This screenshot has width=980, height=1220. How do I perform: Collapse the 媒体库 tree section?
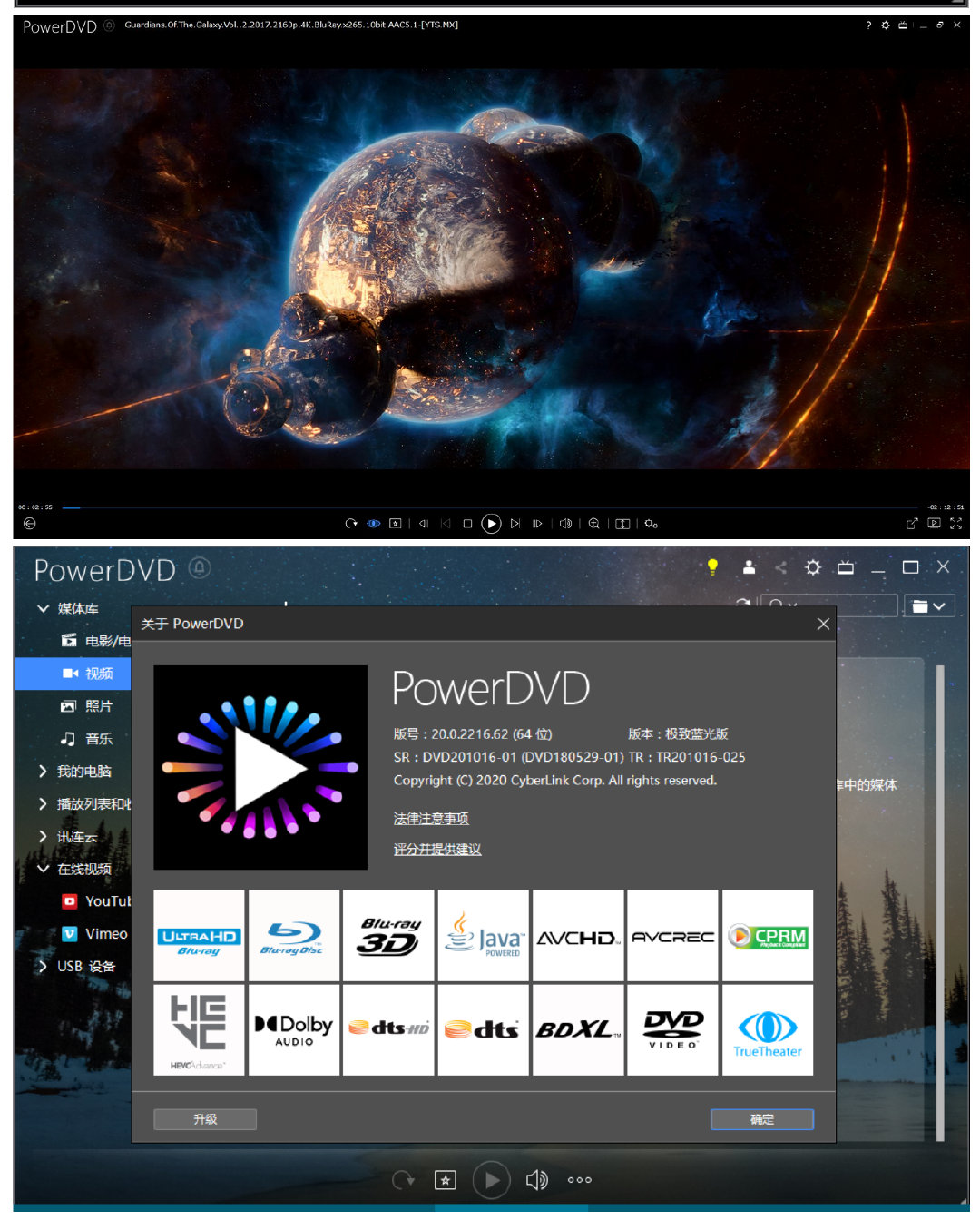tap(43, 608)
